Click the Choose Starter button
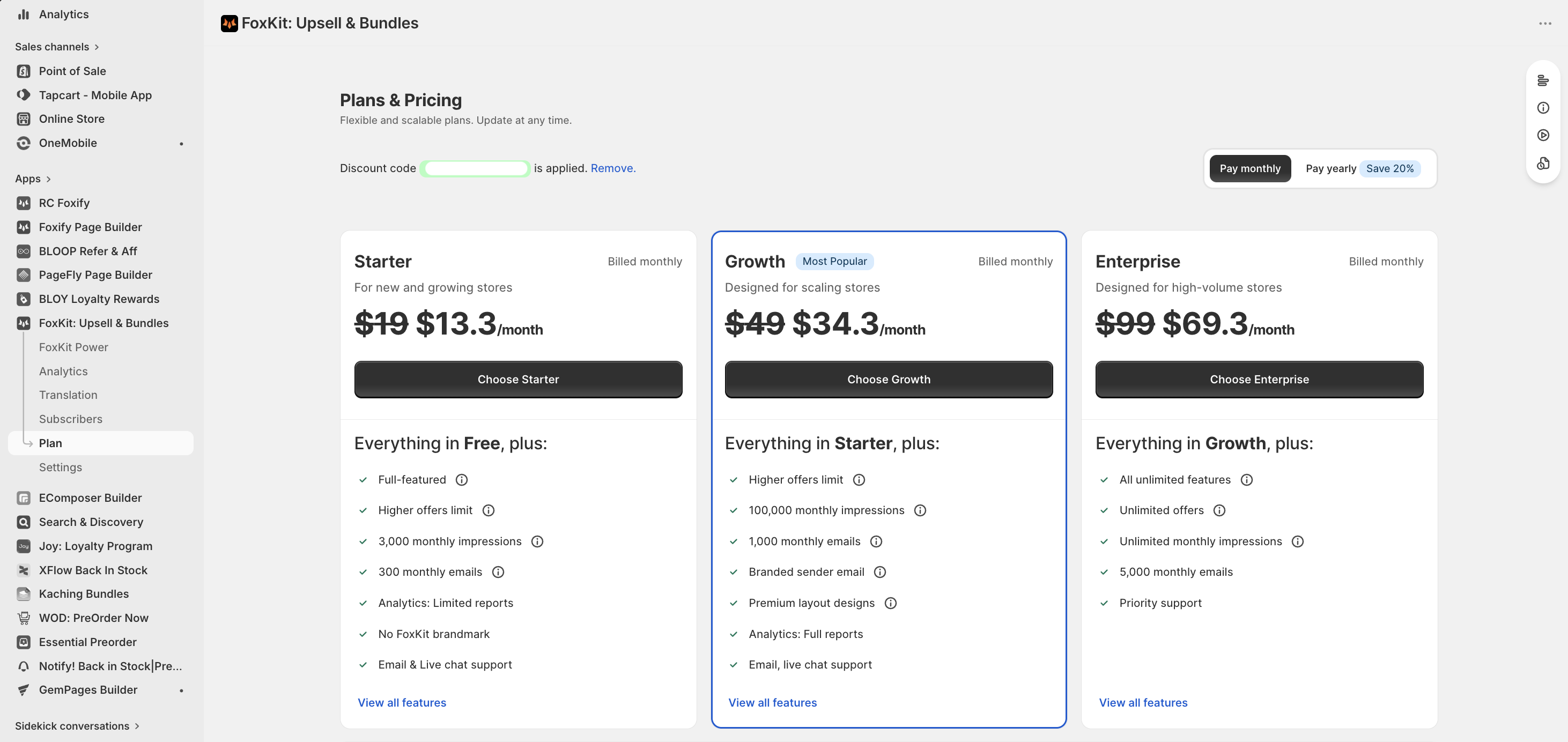Image resolution: width=1568 pixels, height=742 pixels. coord(518,379)
